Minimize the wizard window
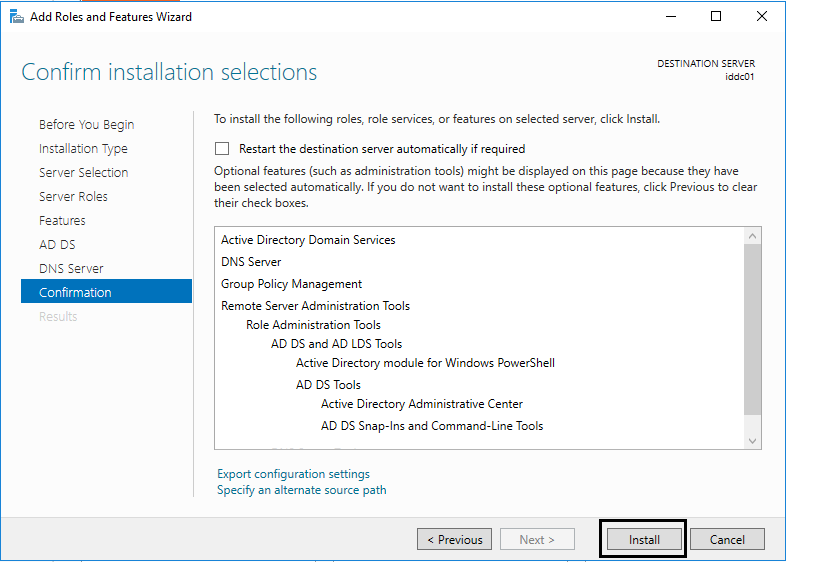The image size is (819, 562). click(x=671, y=17)
